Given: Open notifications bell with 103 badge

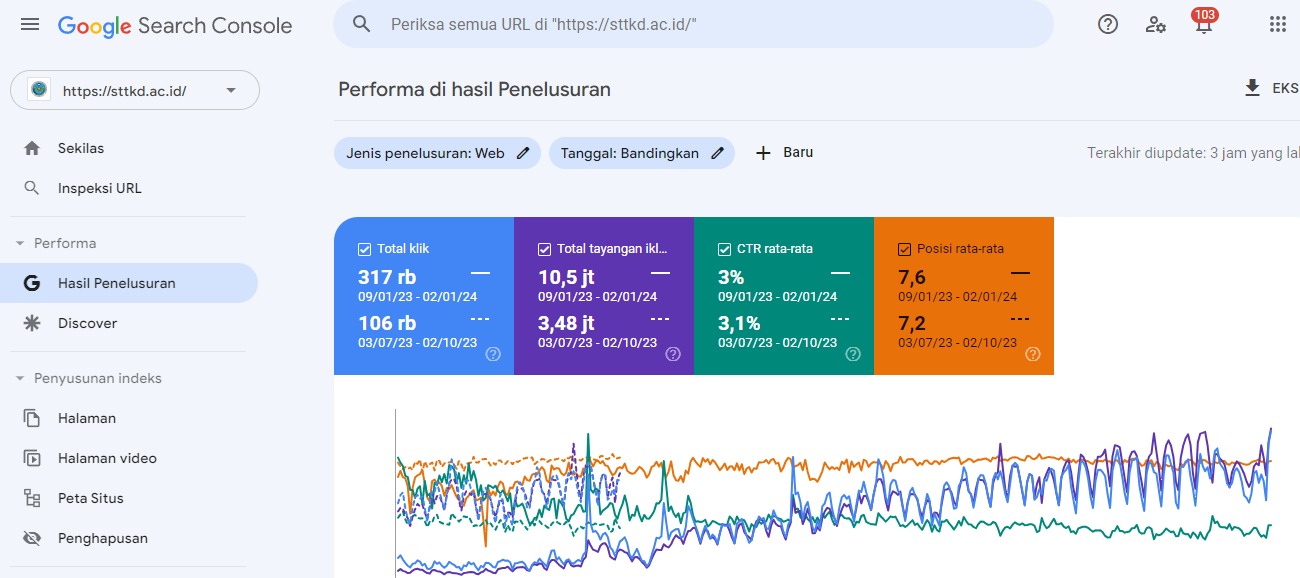Looking at the screenshot, I should pyautogui.click(x=1204, y=23).
